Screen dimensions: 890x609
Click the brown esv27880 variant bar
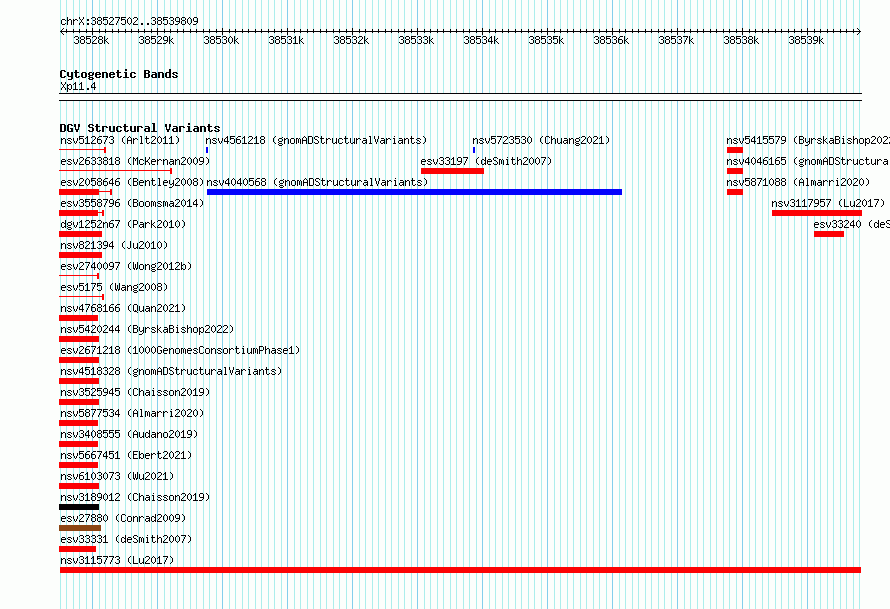click(x=80, y=528)
